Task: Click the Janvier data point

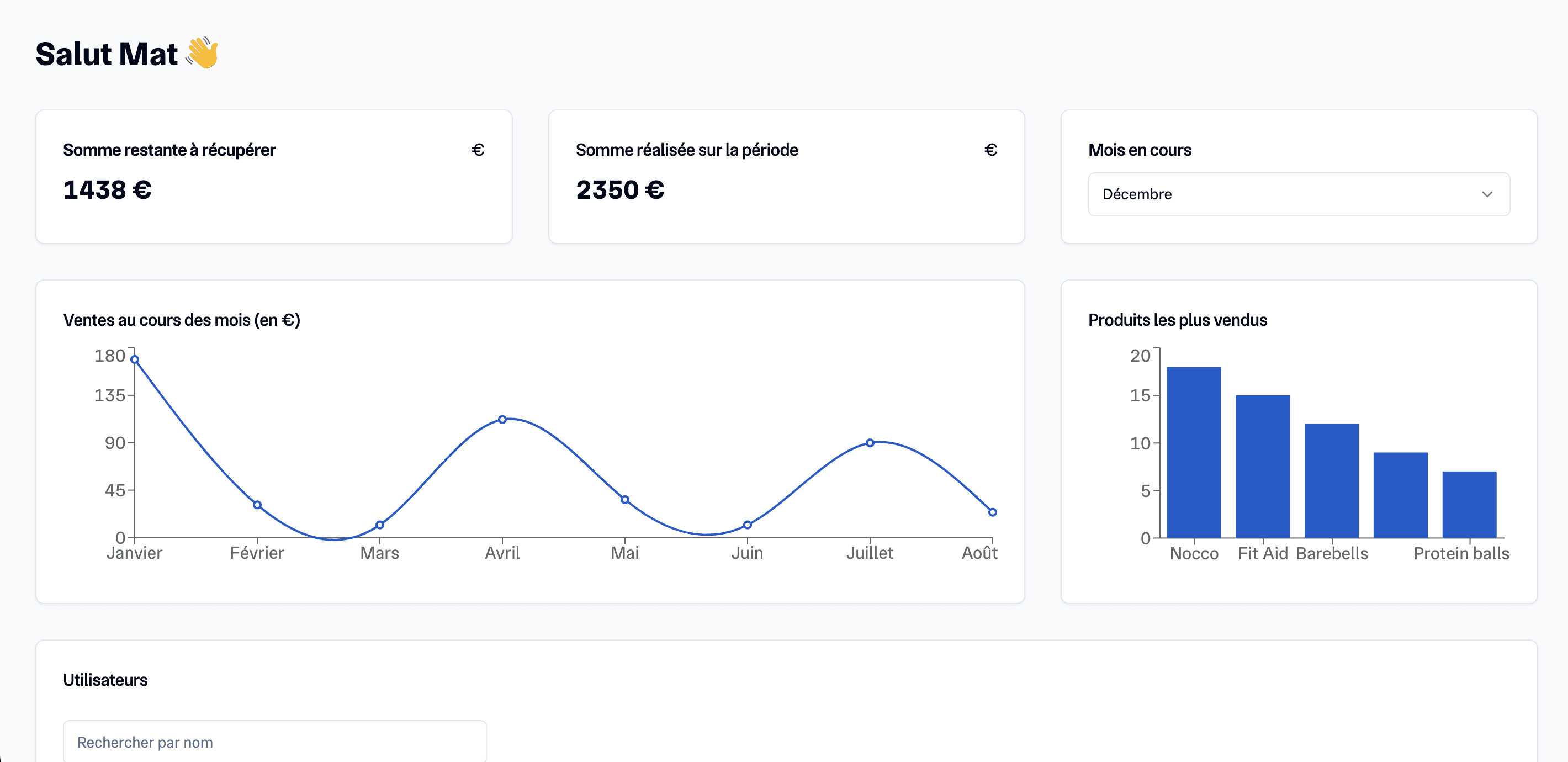Action: coord(135,359)
